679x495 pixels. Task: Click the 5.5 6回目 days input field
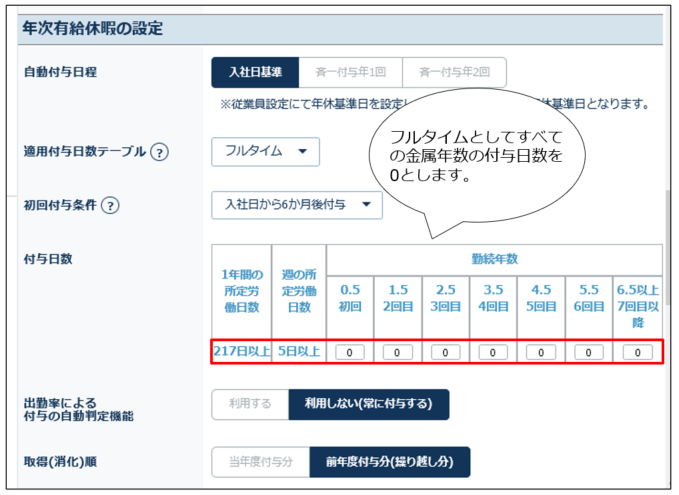588,353
